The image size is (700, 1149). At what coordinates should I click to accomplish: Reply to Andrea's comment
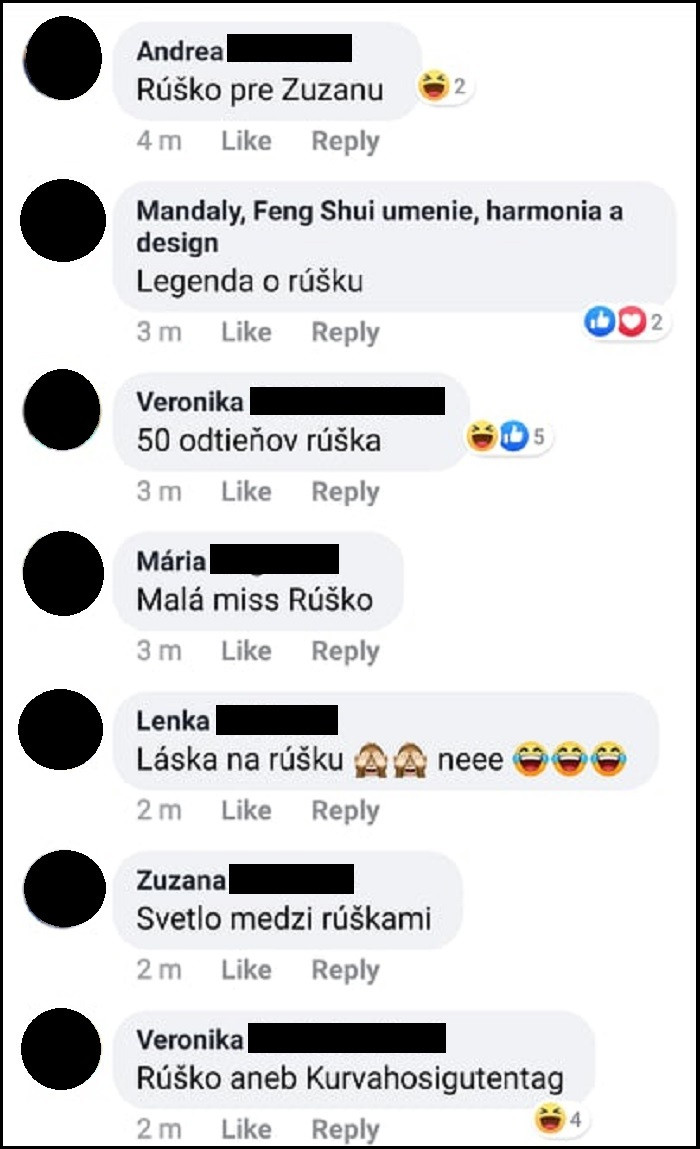(345, 141)
